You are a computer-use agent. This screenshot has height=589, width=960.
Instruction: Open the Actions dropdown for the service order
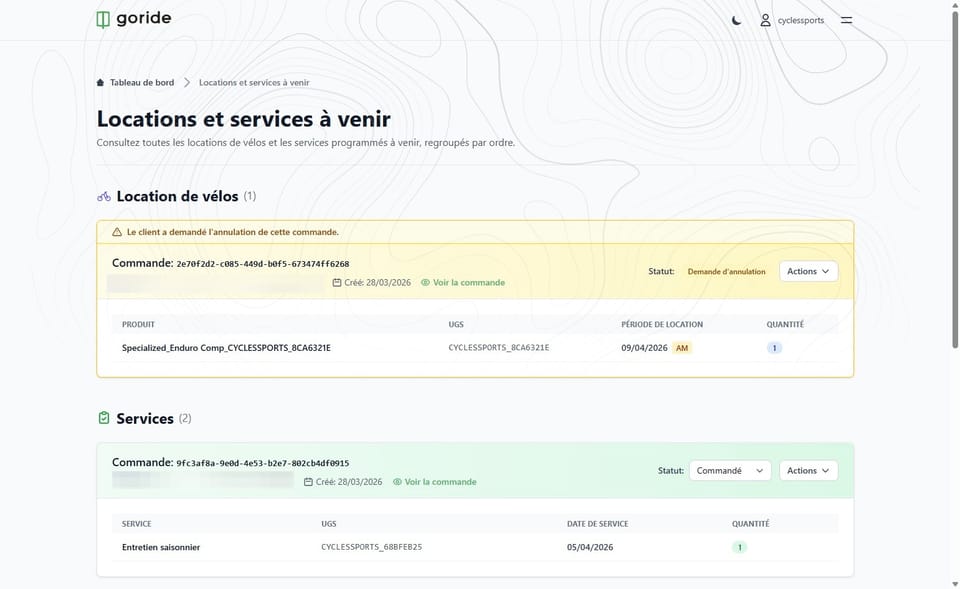pos(808,470)
